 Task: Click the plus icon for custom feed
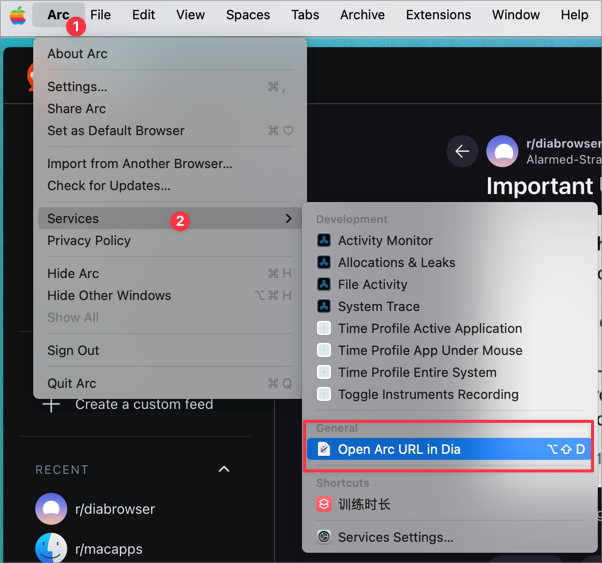click(x=51, y=404)
